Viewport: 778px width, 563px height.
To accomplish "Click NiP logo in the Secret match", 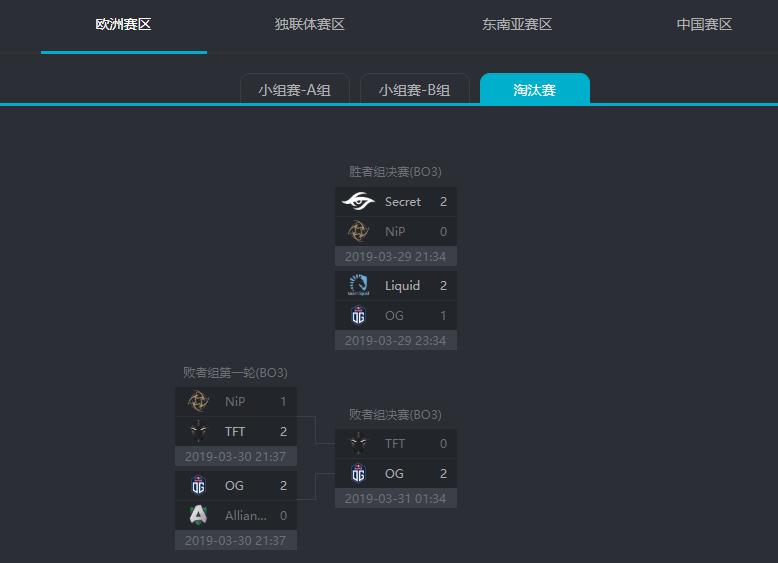I will point(358,232).
